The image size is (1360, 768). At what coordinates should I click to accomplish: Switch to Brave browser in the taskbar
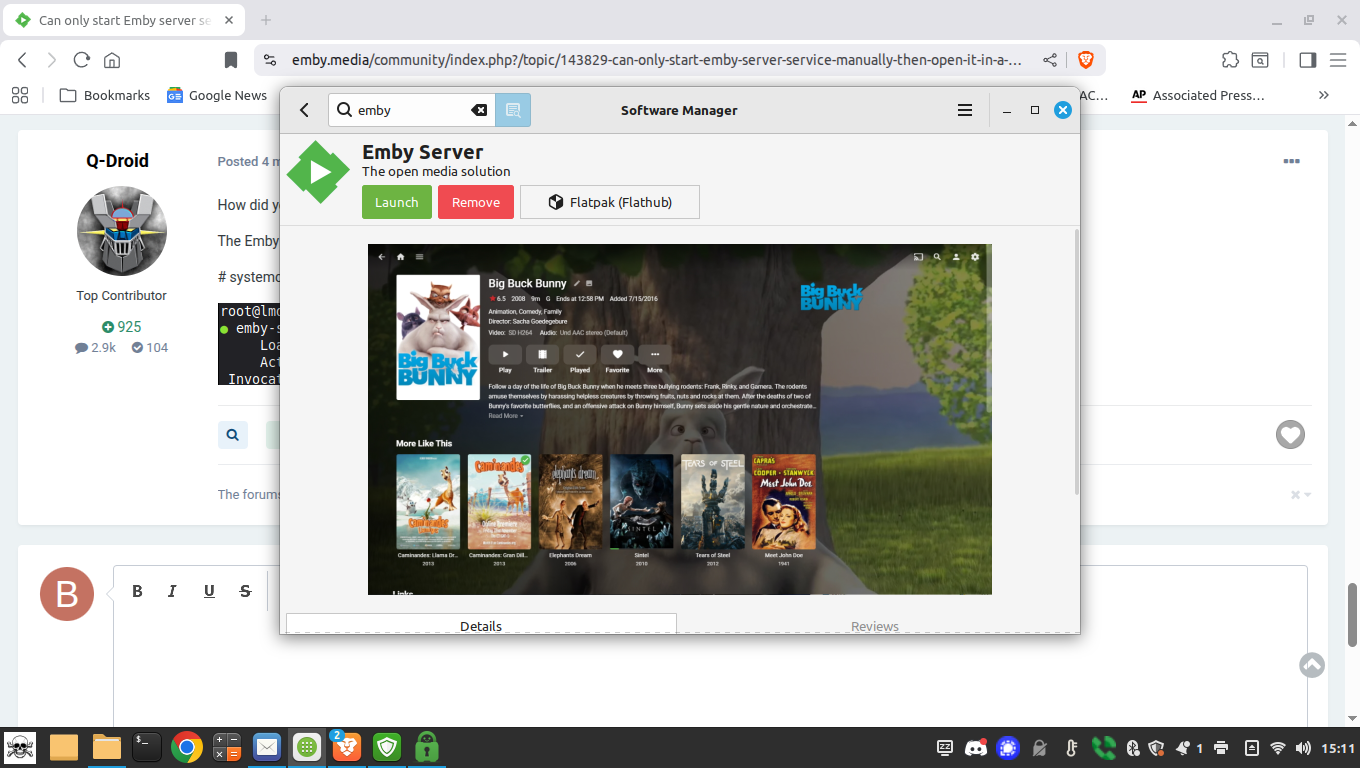click(x=347, y=747)
